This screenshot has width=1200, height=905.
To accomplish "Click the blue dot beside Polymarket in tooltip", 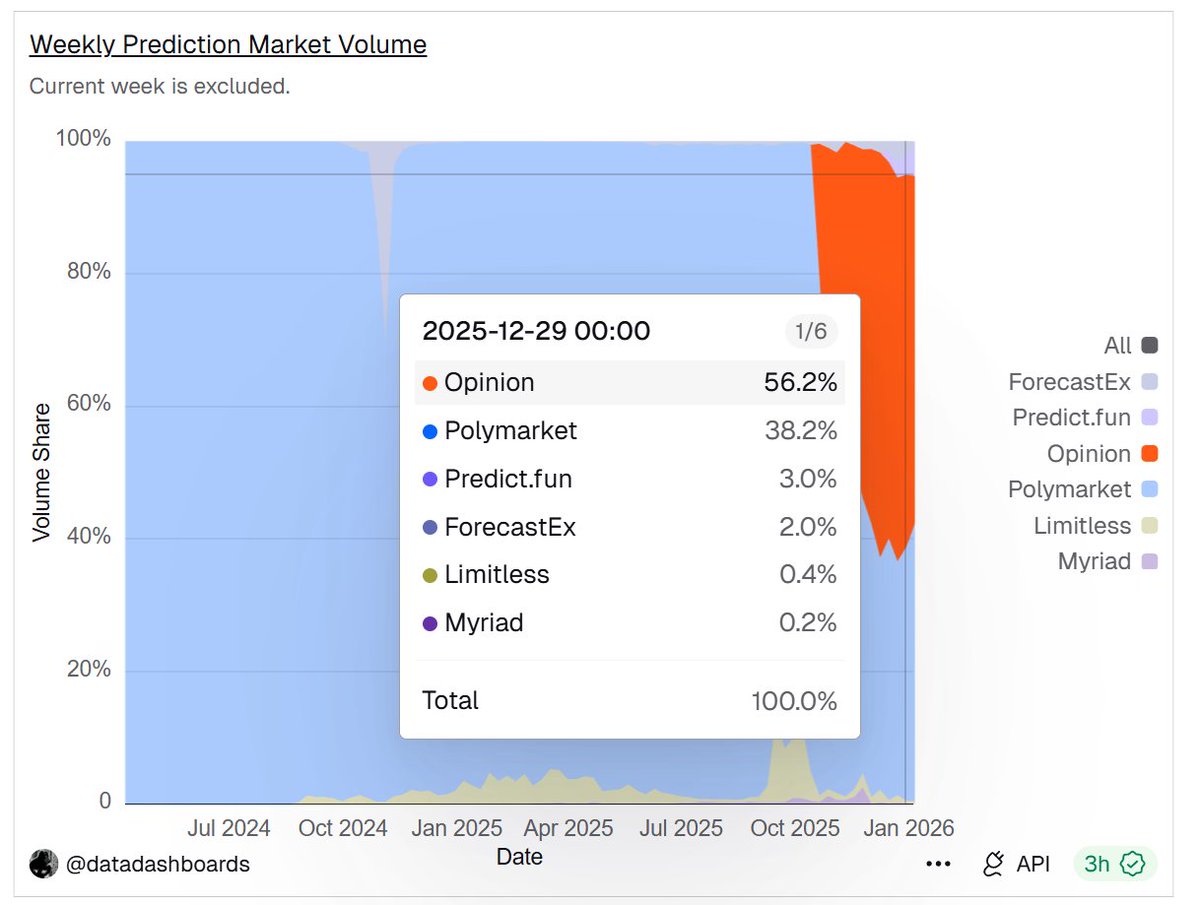I will pyautogui.click(x=430, y=432).
